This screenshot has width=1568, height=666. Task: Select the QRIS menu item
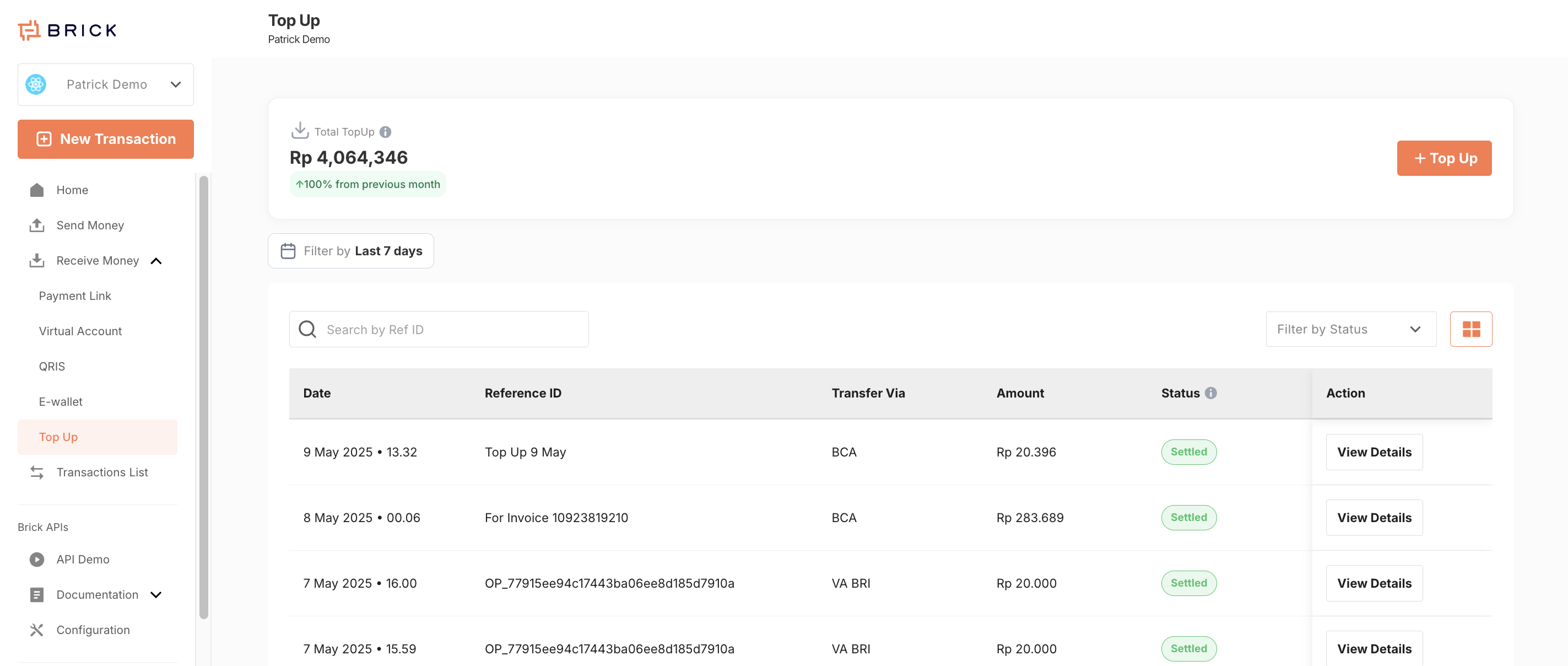tap(52, 366)
